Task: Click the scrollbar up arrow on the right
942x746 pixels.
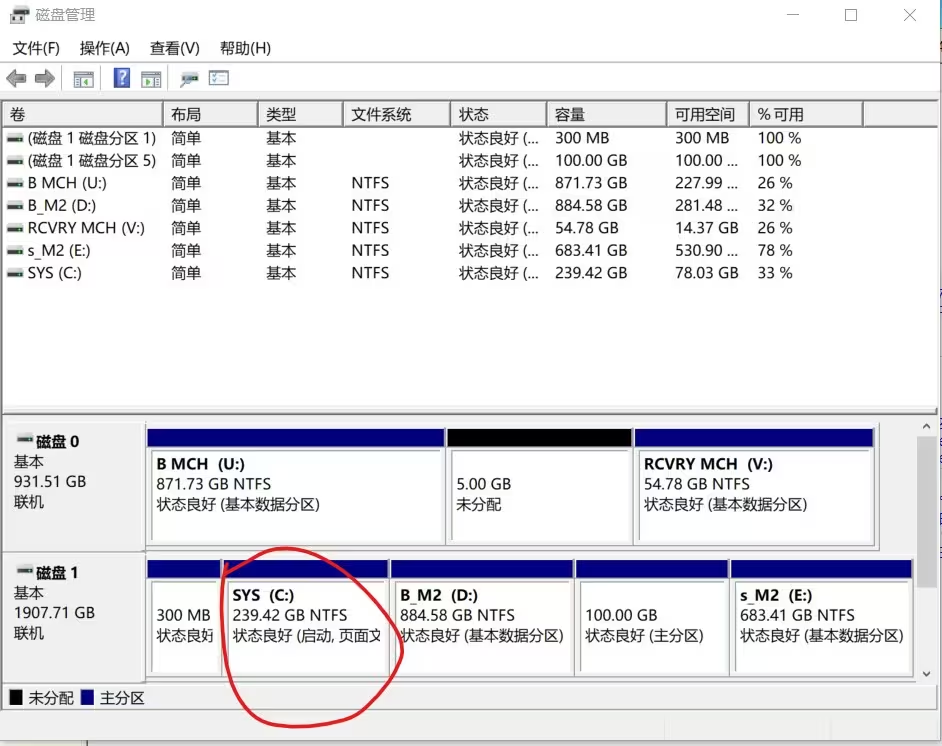Action: (926, 424)
